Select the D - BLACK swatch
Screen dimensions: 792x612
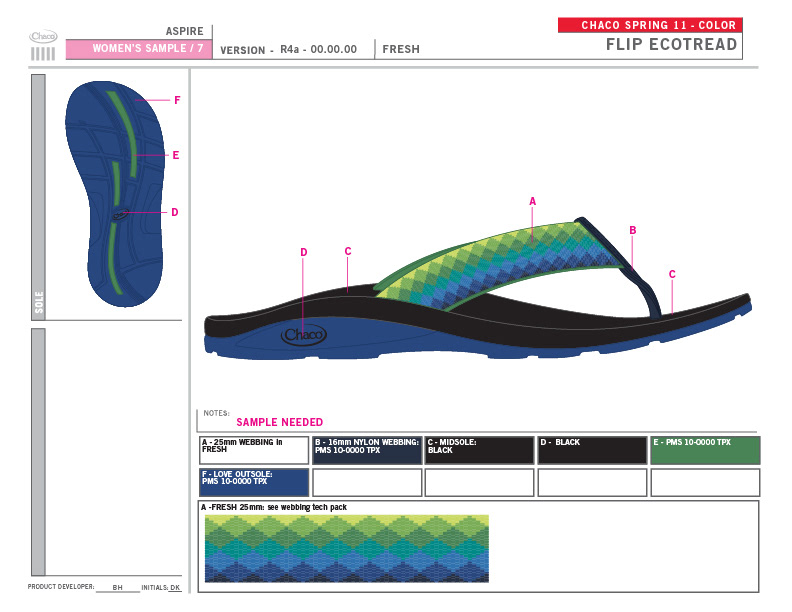[x=592, y=450]
